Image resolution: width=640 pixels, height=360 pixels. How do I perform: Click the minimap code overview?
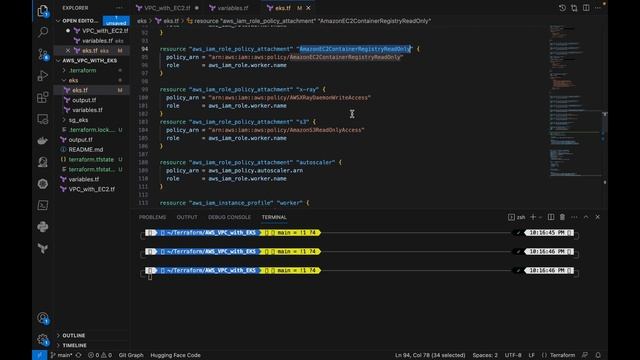[575, 100]
